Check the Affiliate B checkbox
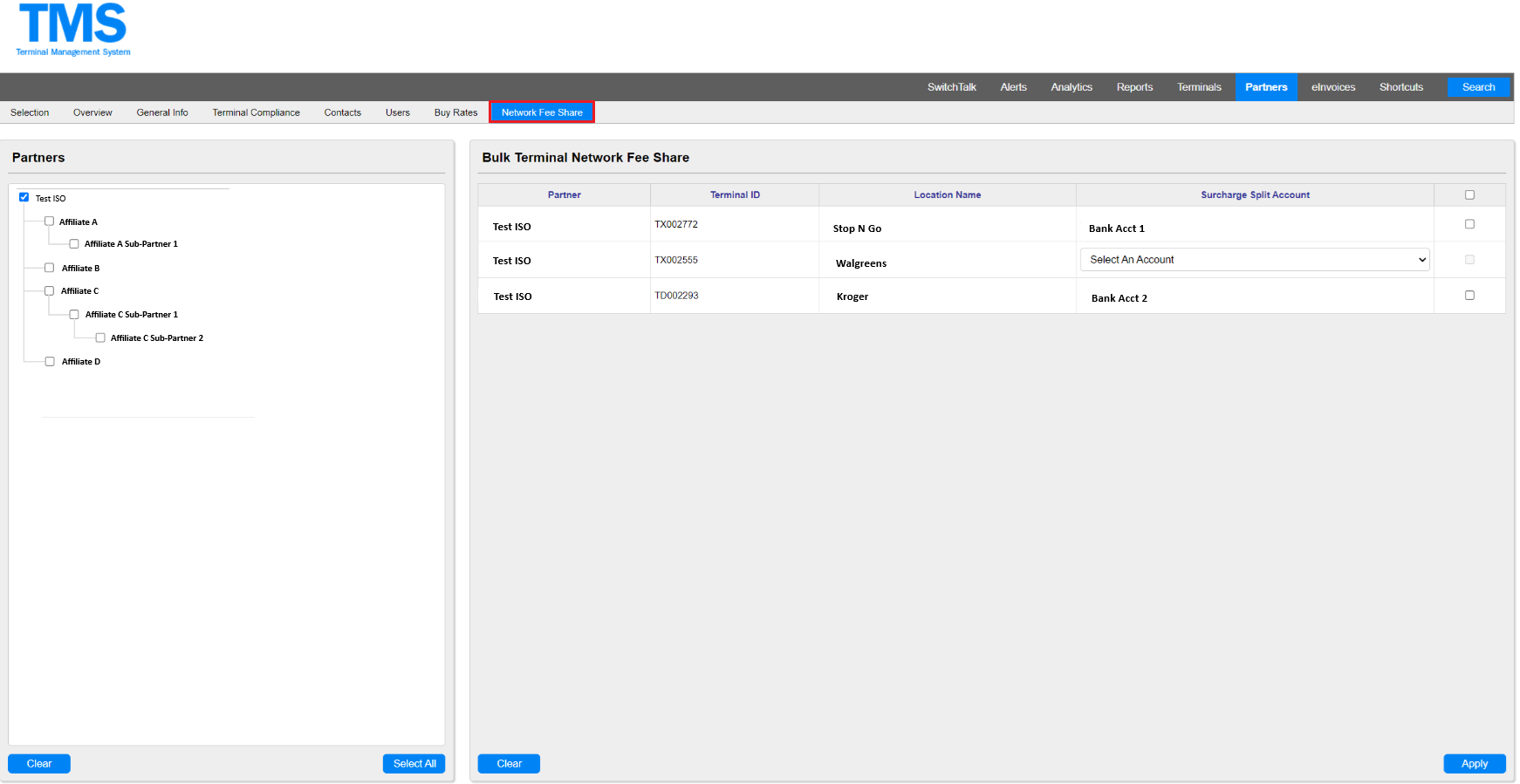 click(x=50, y=268)
